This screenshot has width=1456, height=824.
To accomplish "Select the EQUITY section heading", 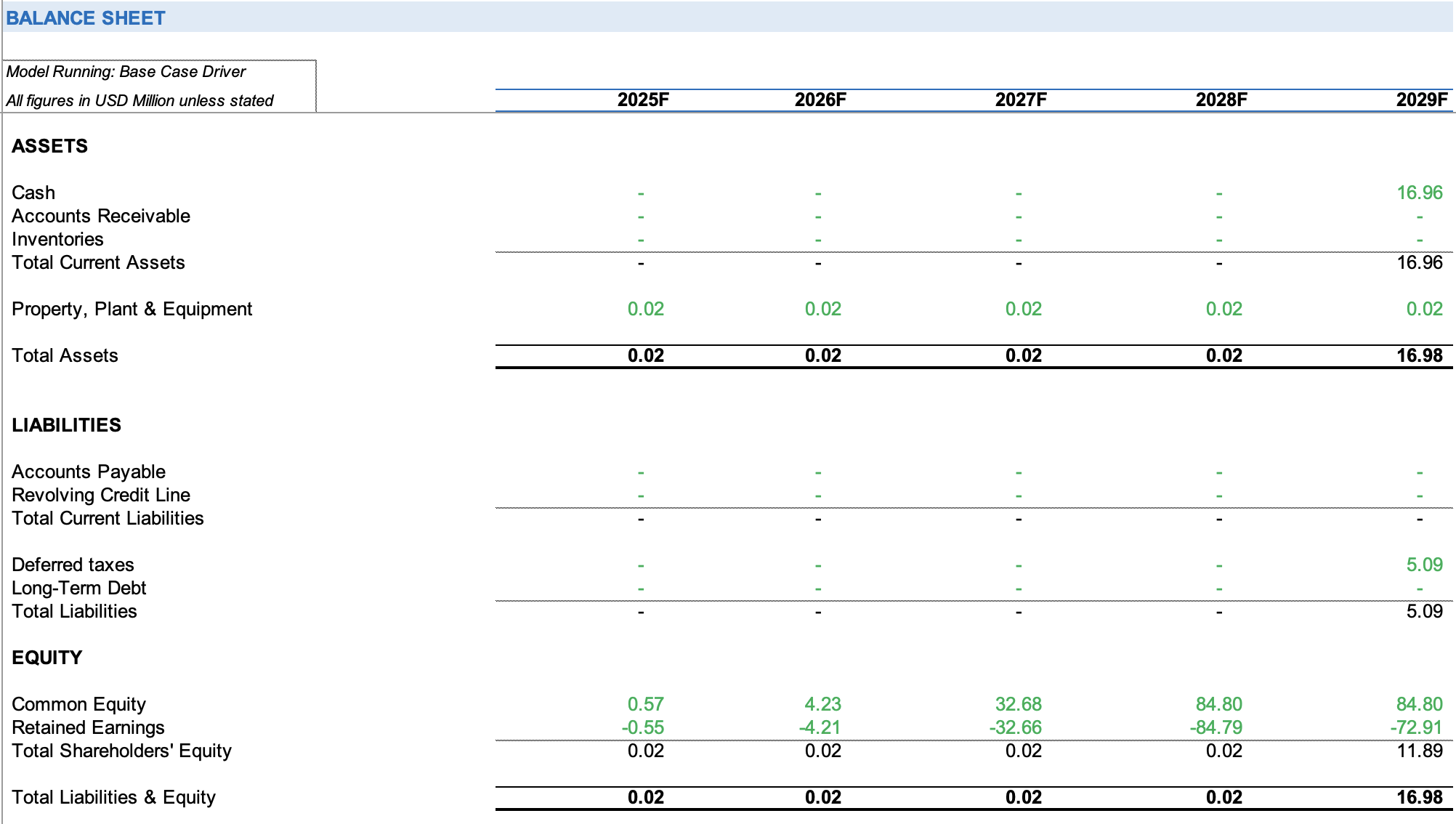I will 46,658.
